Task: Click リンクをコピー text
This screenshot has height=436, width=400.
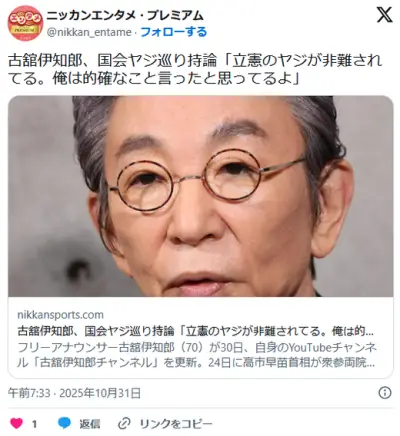Action: [x=176, y=424]
